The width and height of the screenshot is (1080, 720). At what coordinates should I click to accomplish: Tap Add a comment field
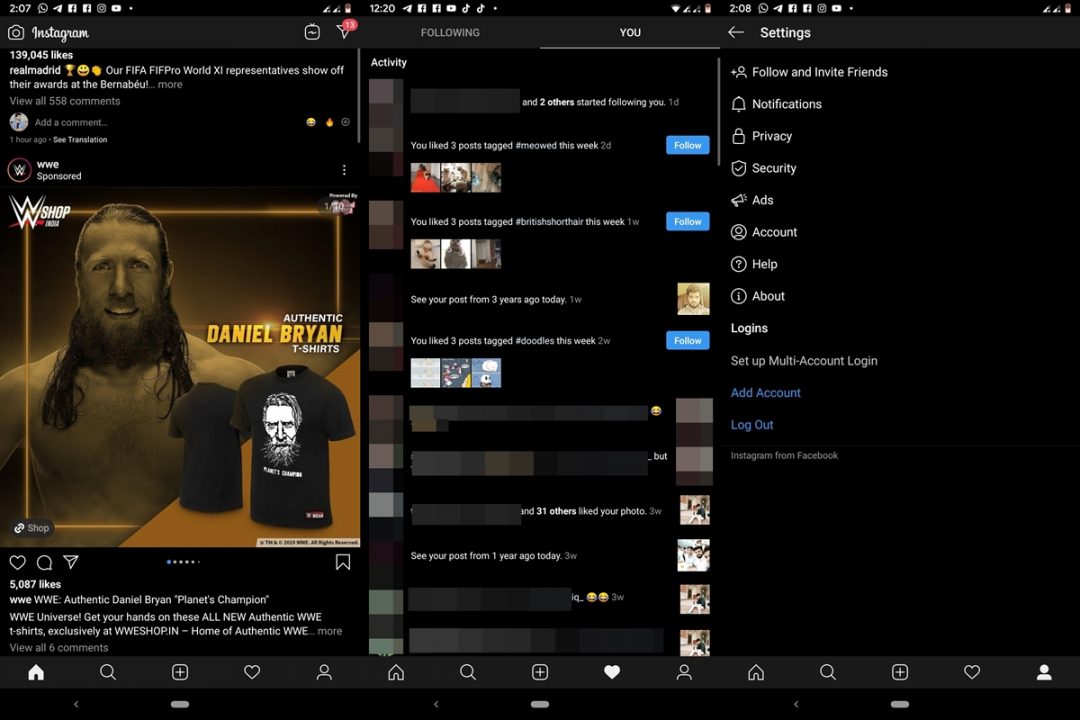point(71,122)
